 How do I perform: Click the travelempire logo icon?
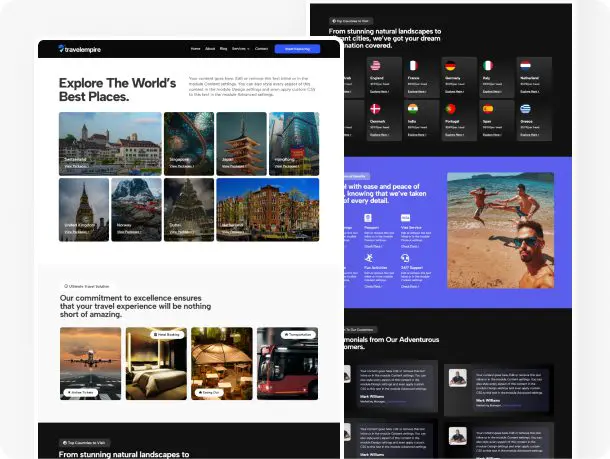point(61,49)
